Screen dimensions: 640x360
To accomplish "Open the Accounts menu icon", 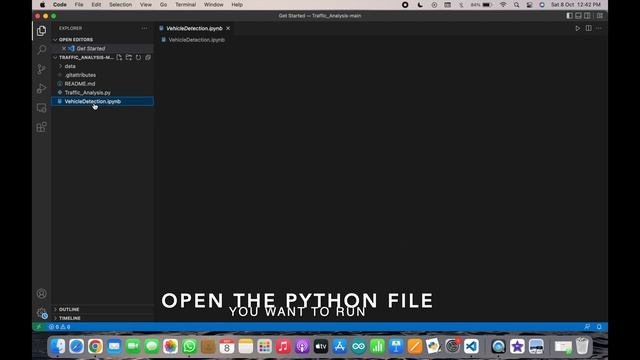I will (41, 293).
